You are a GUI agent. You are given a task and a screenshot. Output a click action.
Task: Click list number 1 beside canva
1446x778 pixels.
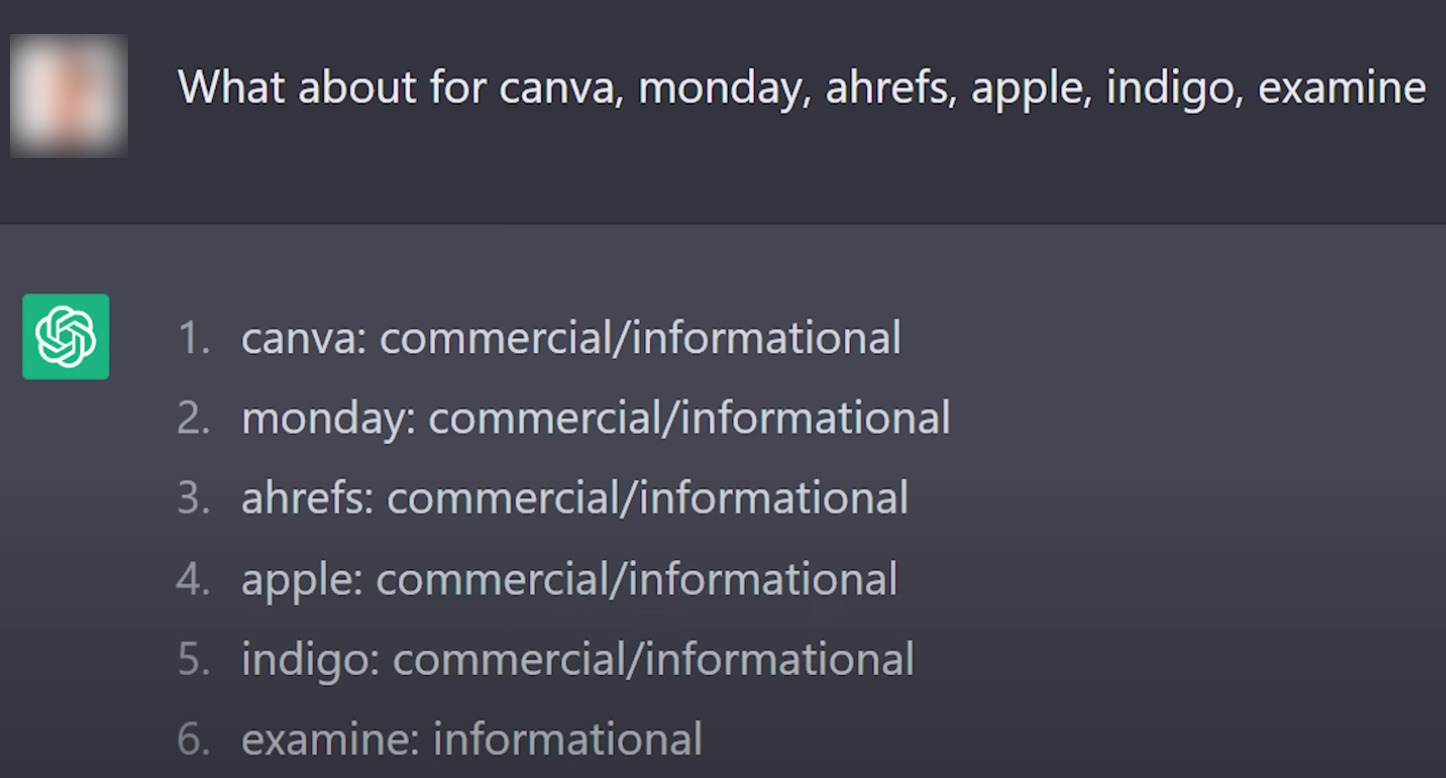coord(194,338)
